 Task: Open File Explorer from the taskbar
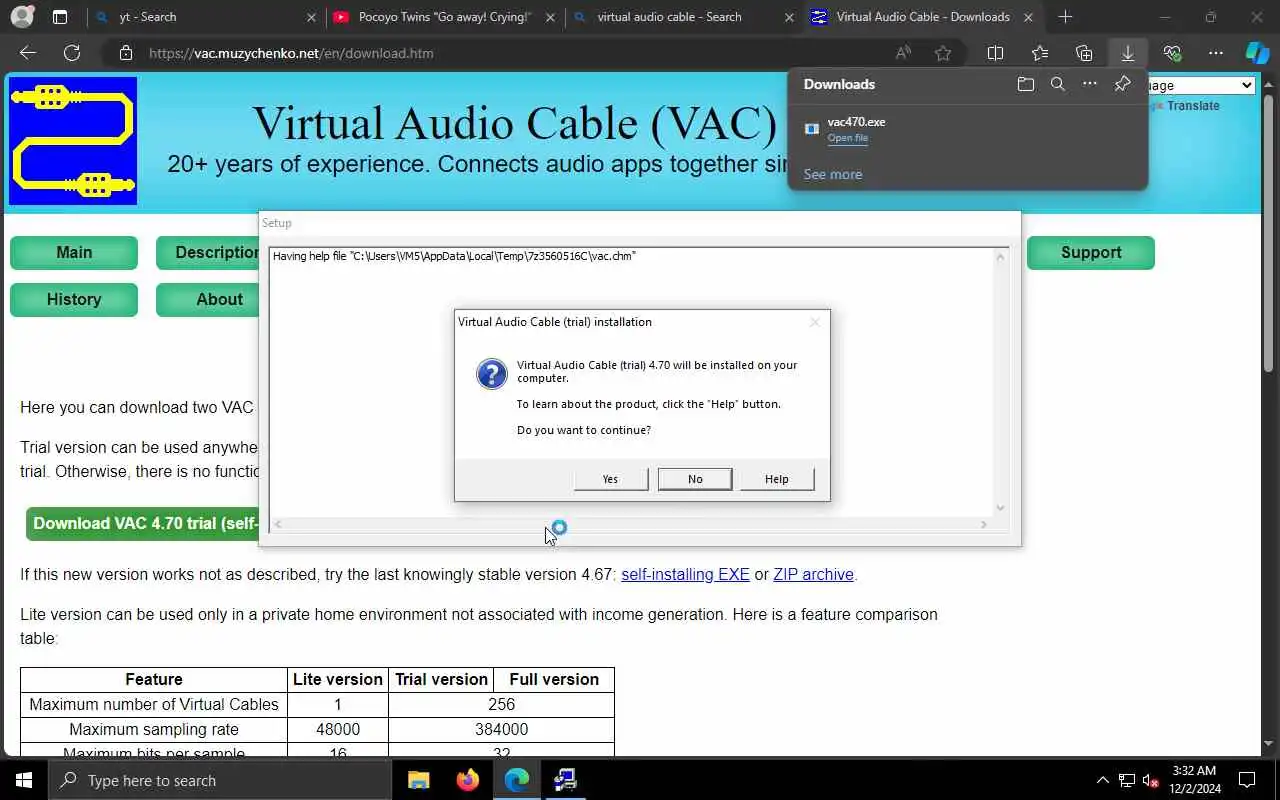[x=419, y=780]
